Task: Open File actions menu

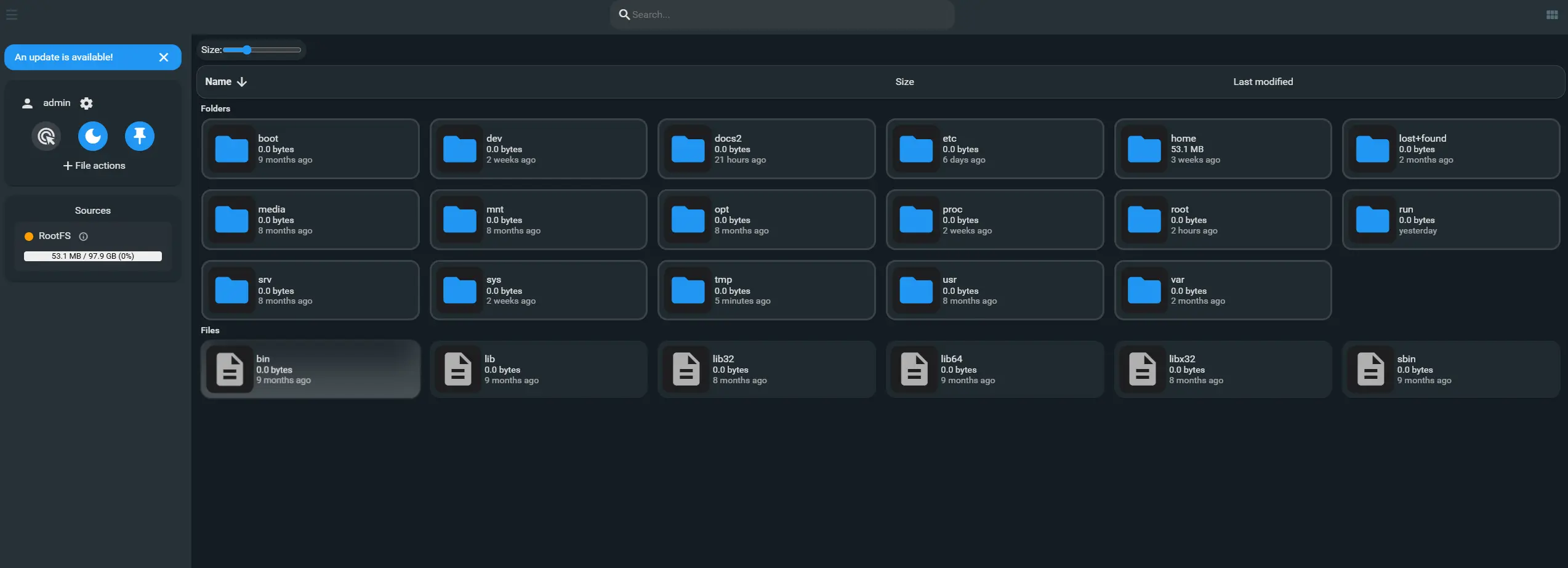Action: 94,166
